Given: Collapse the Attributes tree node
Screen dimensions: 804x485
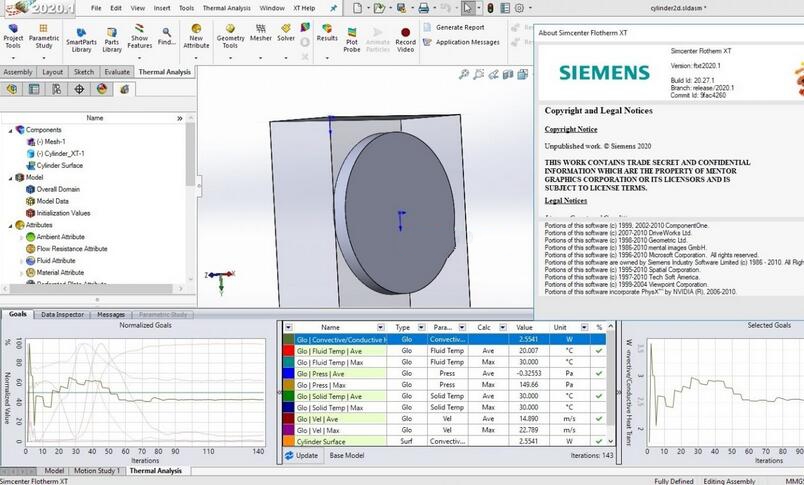Looking at the screenshot, I should pyautogui.click(x=10, y=226).
